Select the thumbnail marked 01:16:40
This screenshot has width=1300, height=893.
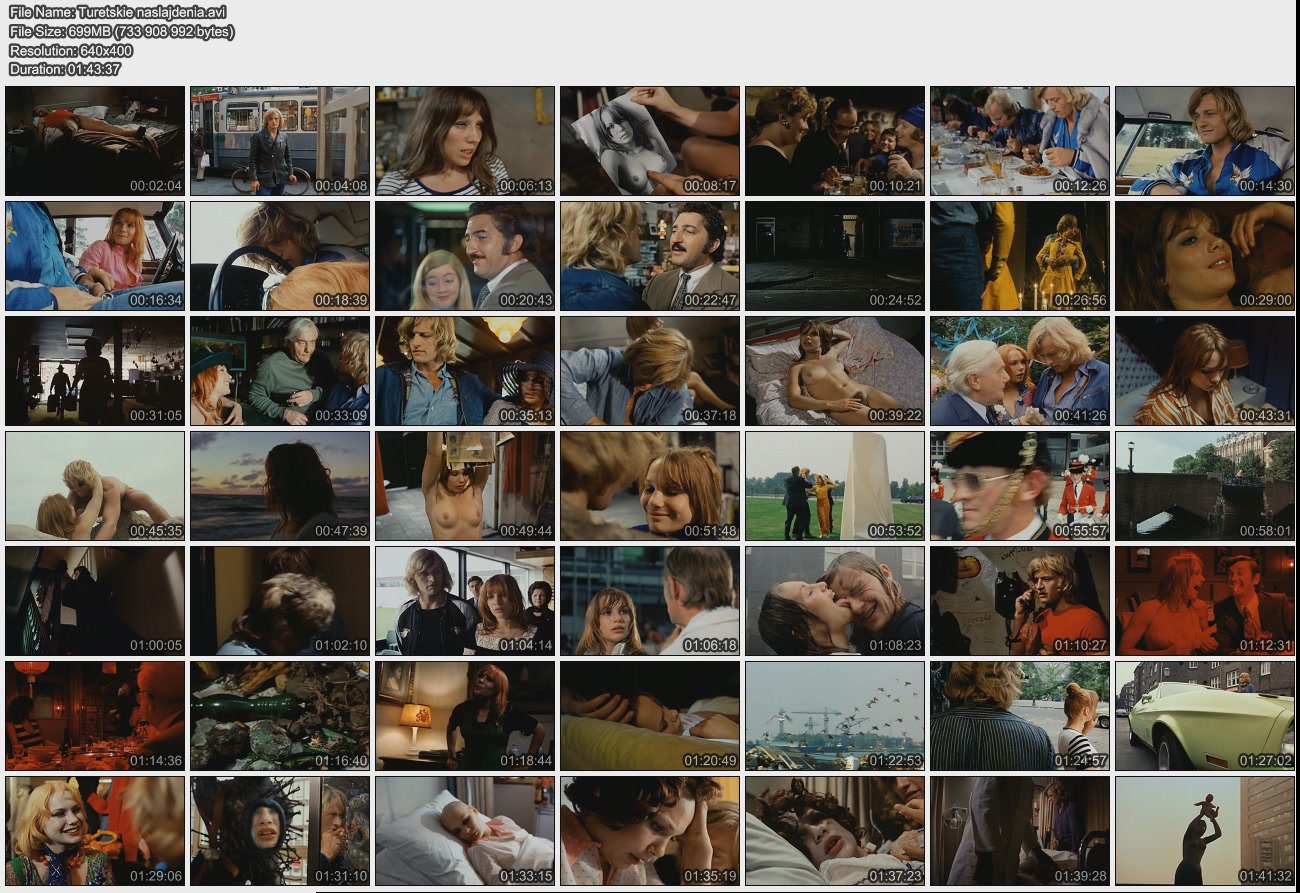[x=280, y=716]
